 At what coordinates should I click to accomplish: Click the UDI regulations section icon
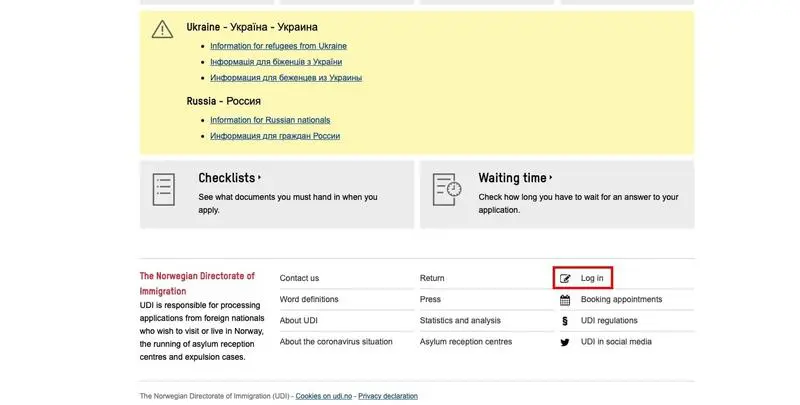tap(565, 321)
